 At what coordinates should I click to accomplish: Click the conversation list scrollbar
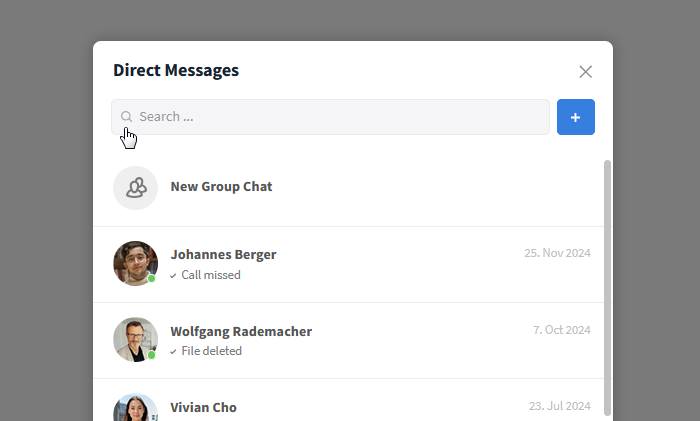click(607, 288)
